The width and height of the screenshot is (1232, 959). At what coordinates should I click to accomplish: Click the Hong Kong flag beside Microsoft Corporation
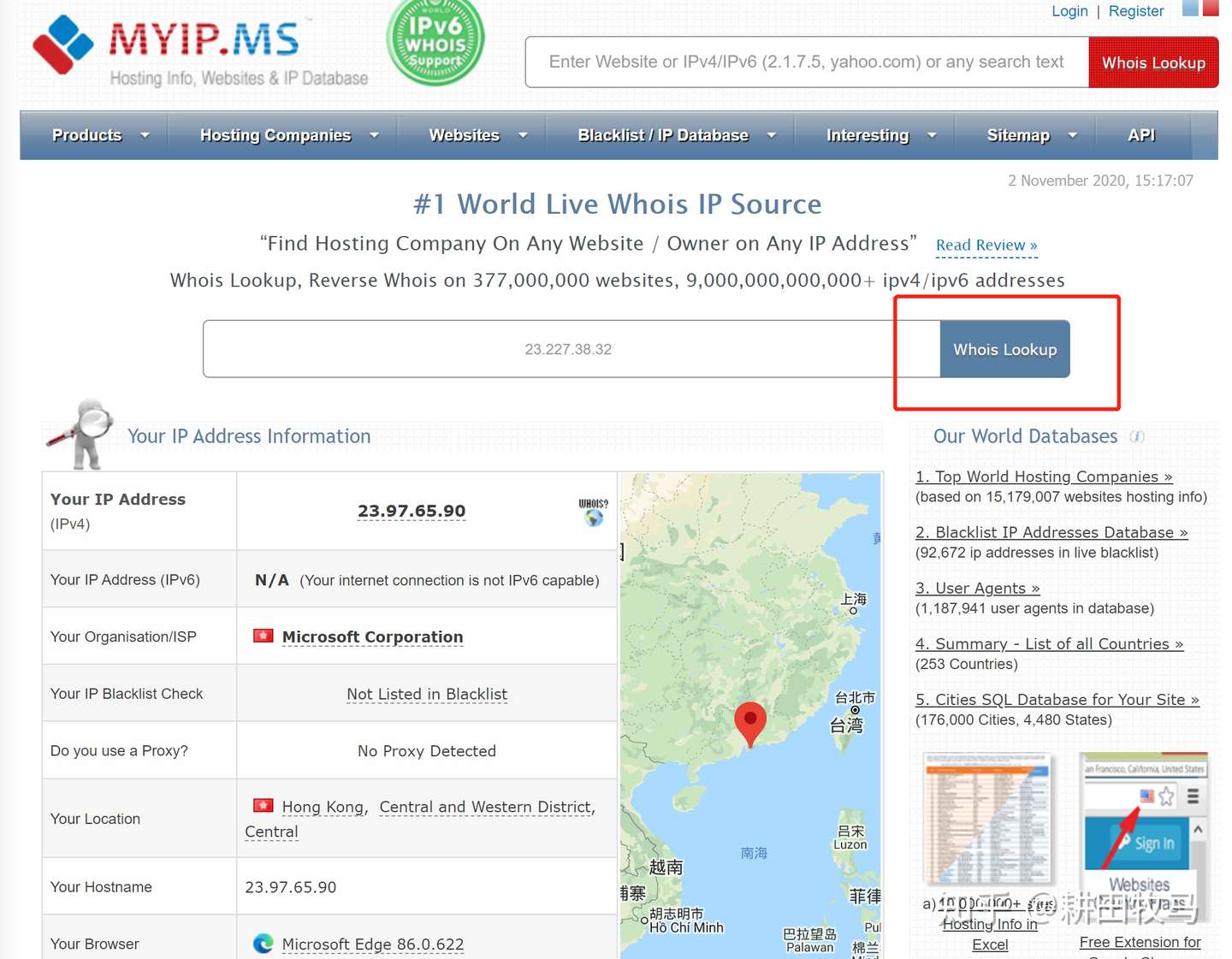point(264,636)
